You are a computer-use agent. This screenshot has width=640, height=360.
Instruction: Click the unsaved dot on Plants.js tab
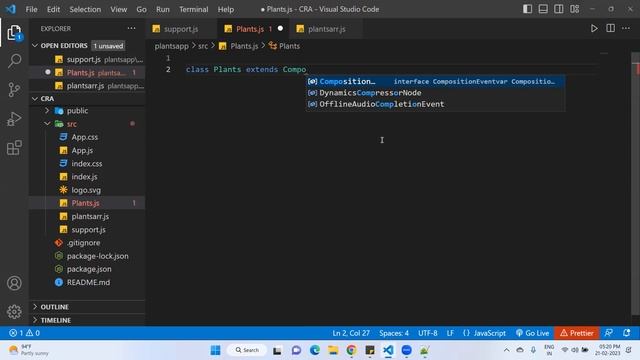click(280, 29)
